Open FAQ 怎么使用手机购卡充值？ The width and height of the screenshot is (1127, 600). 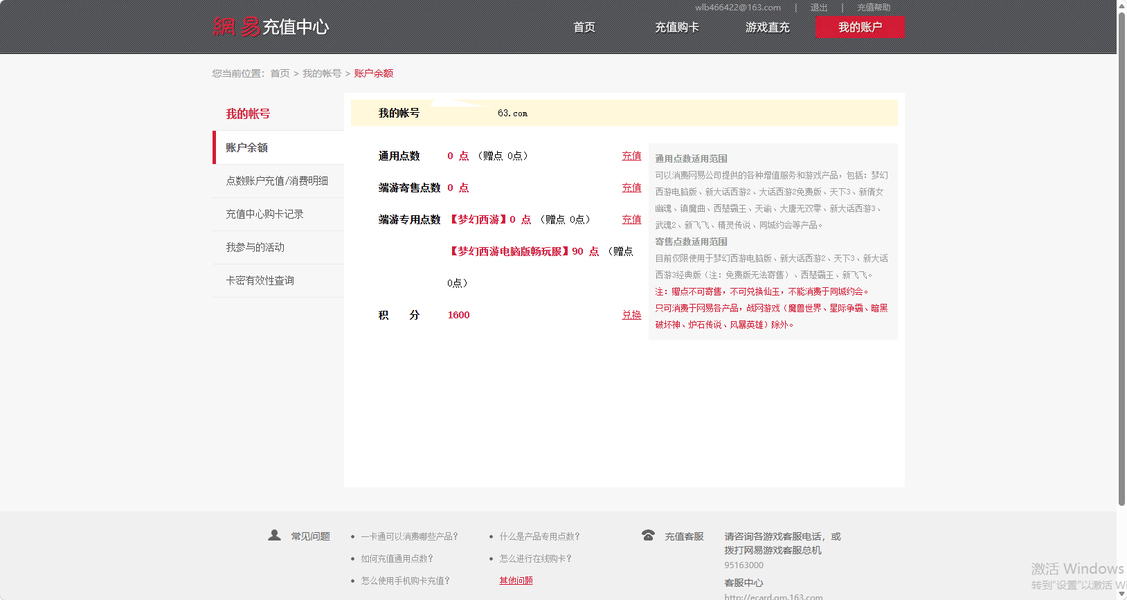click(405, 581)
